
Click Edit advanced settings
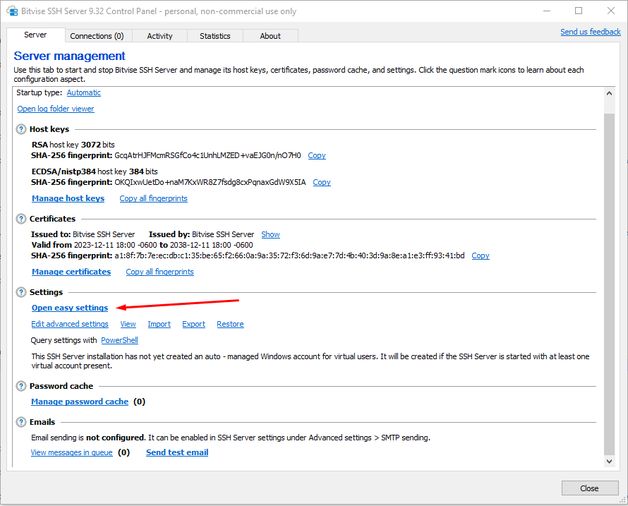pyautogui.click(x=70, y=324)
